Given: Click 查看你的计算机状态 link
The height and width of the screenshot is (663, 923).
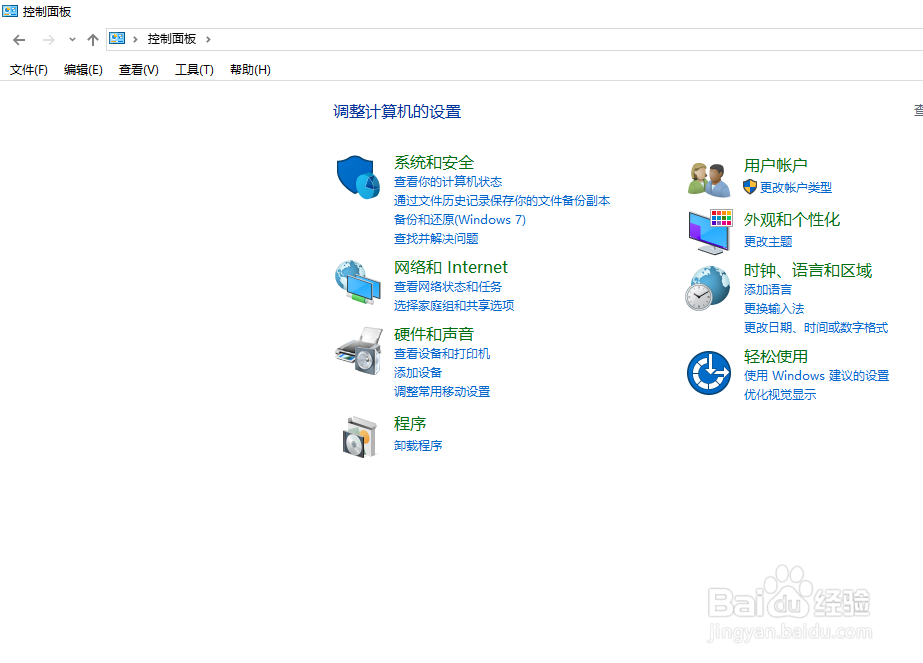Looking at the screenshot, I should (x=448, y=181).
